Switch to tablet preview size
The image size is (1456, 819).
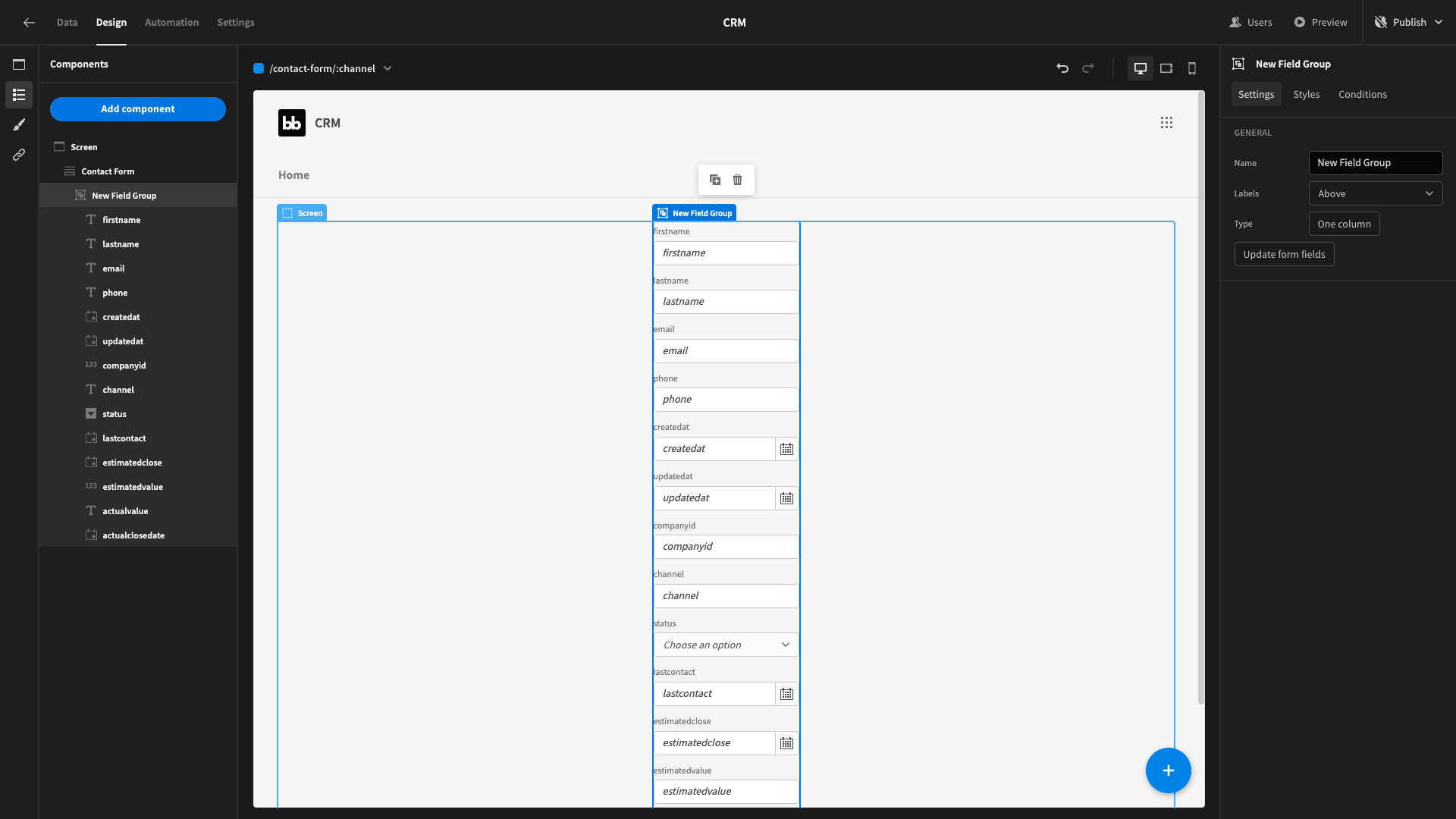[x=1166, y=68]
